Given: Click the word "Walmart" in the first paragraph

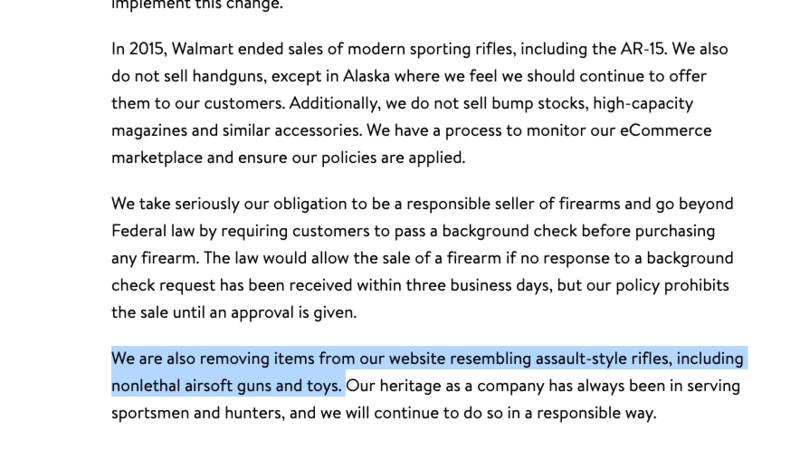Looking at the screenshot, I should click(x=203, y=49).
